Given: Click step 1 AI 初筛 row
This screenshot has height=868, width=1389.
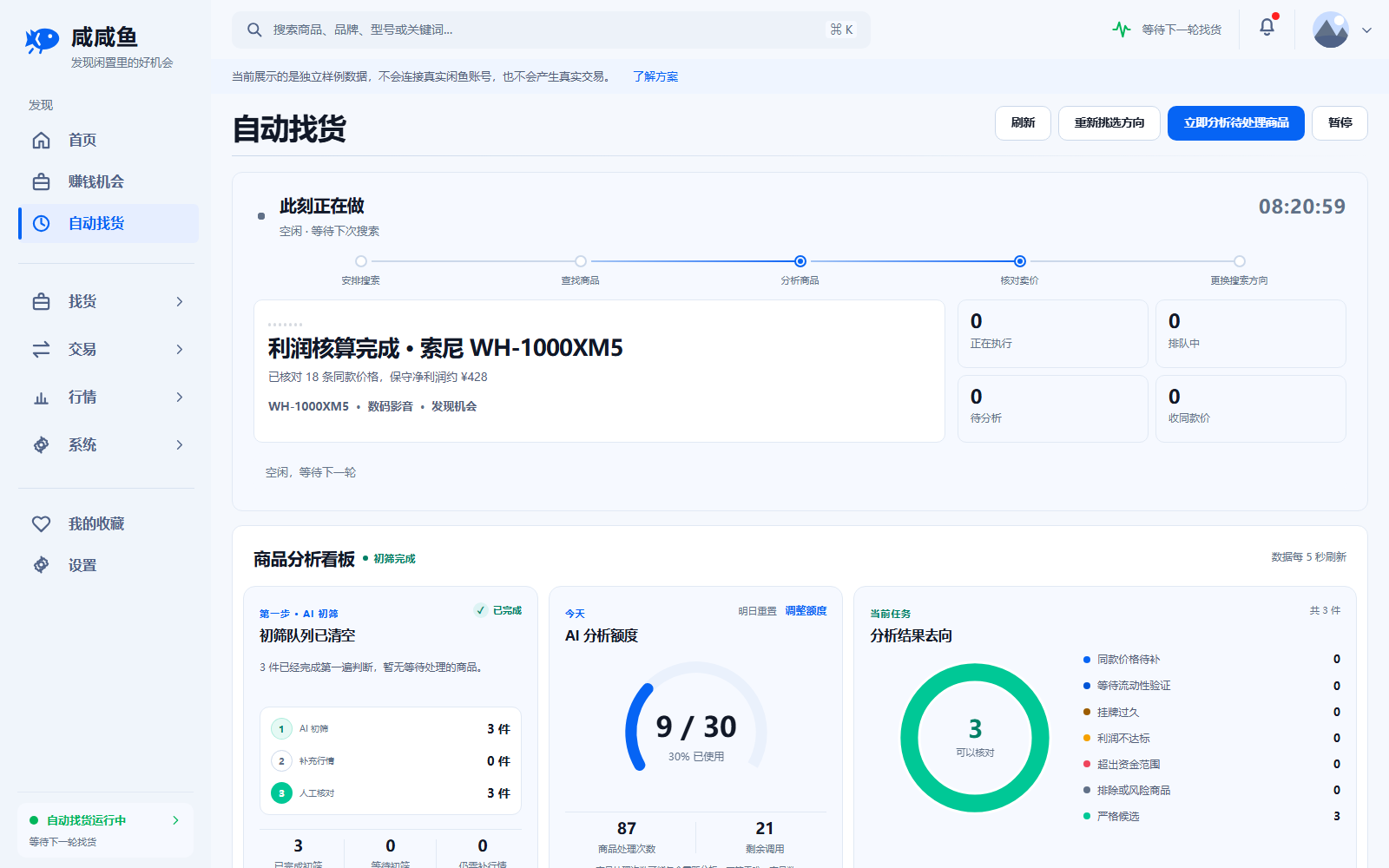Looking at the screenshot, I should [391, 729].
